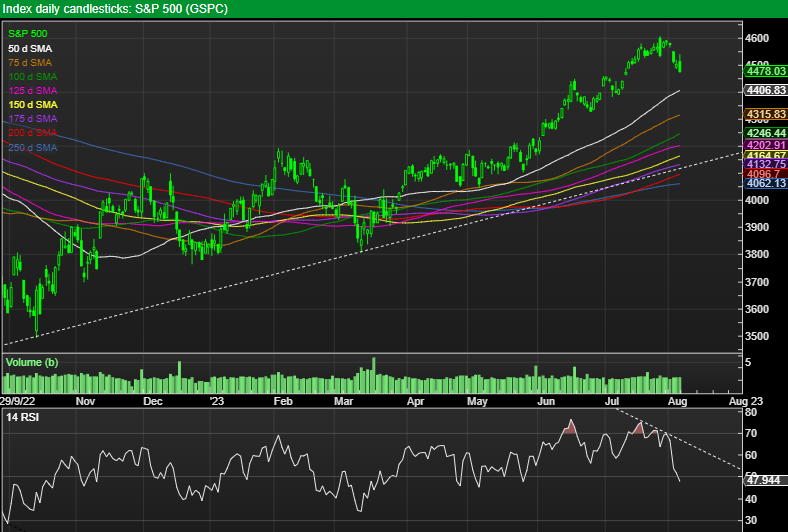The image size is (788, 532).
Task: Click the 3700 price axis label
Action: [x=757, y=282]
